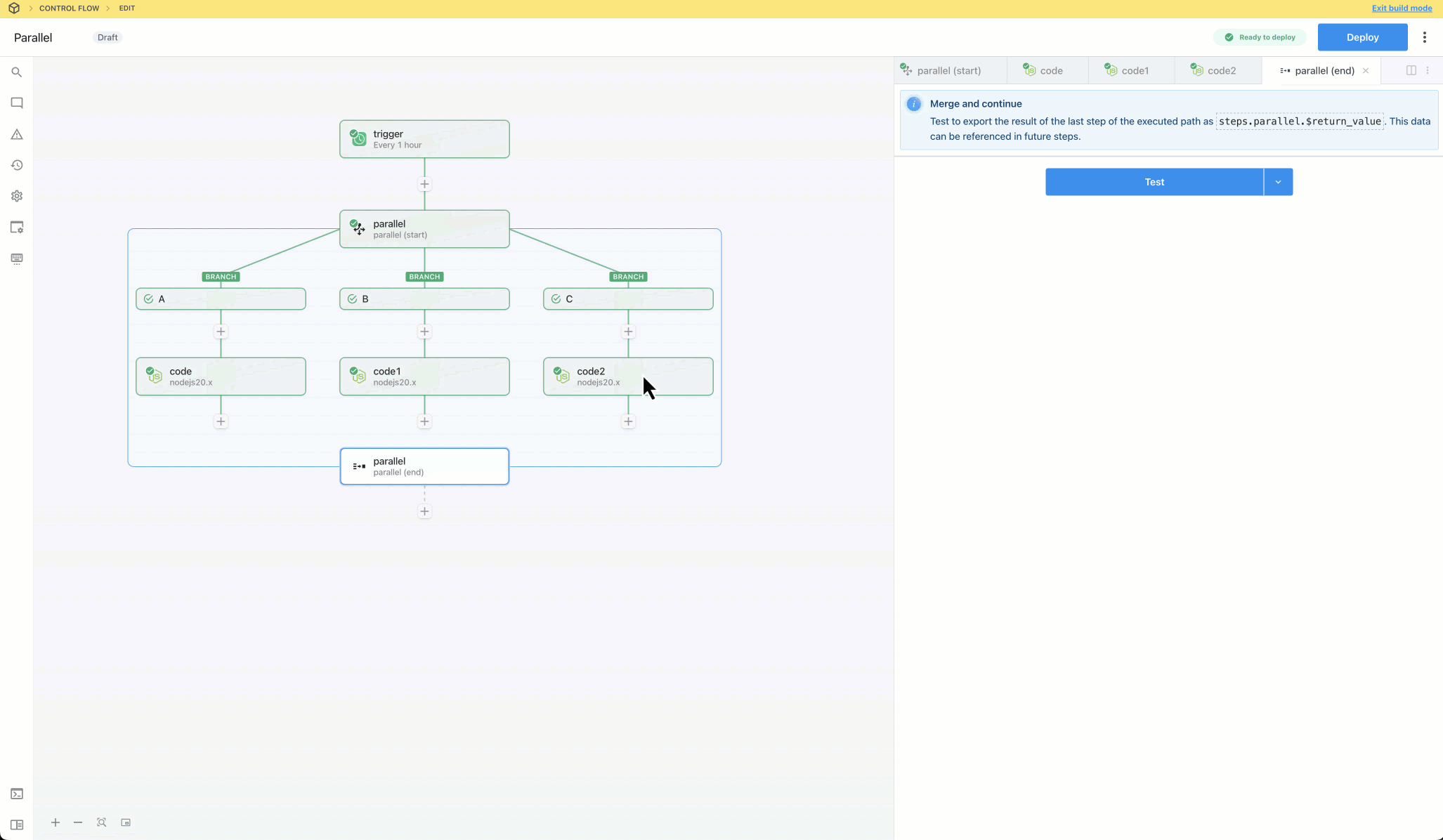The height and width of the screenshot is (840, 1443).
Task: Open the search icon in left sidebar
Action: coord(17,72)
